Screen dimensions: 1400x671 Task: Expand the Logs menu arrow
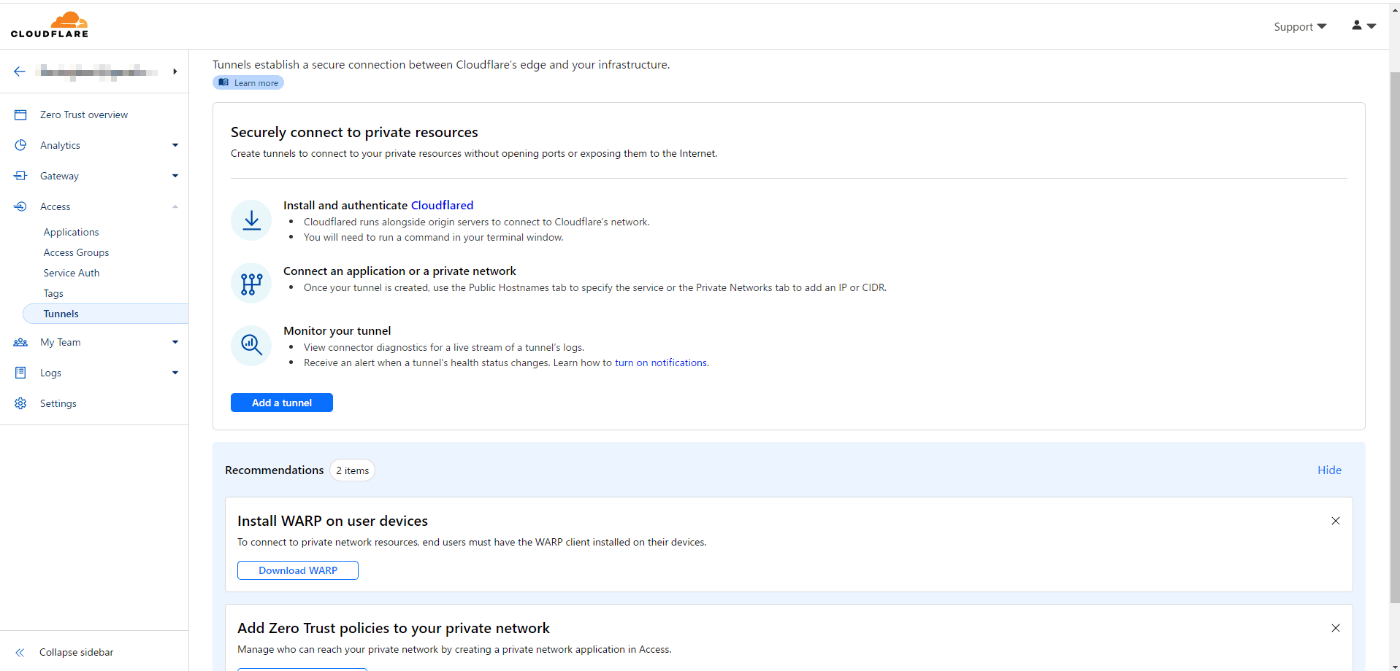point(175,373)
